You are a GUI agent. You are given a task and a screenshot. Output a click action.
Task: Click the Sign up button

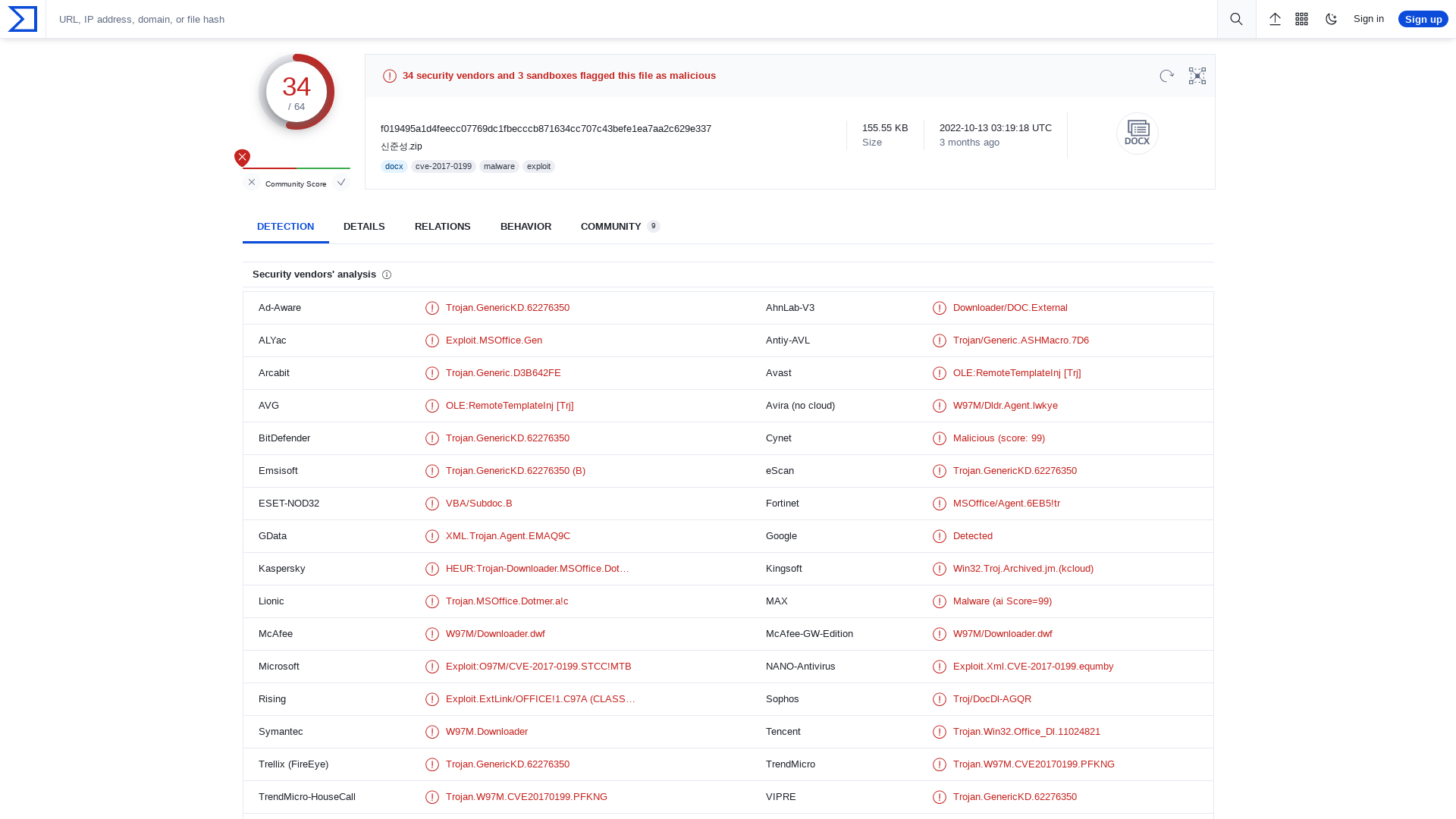coord(1423,19)
